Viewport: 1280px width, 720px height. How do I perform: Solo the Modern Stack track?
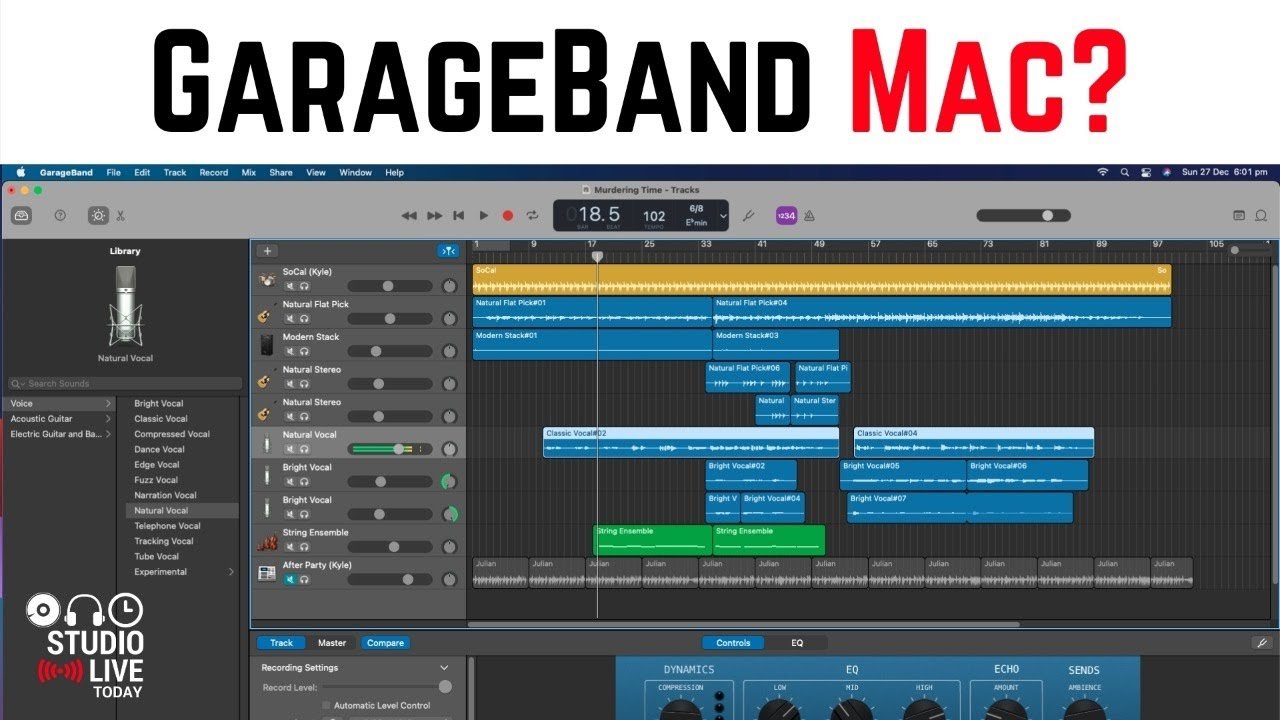click(x=304, y=351)
